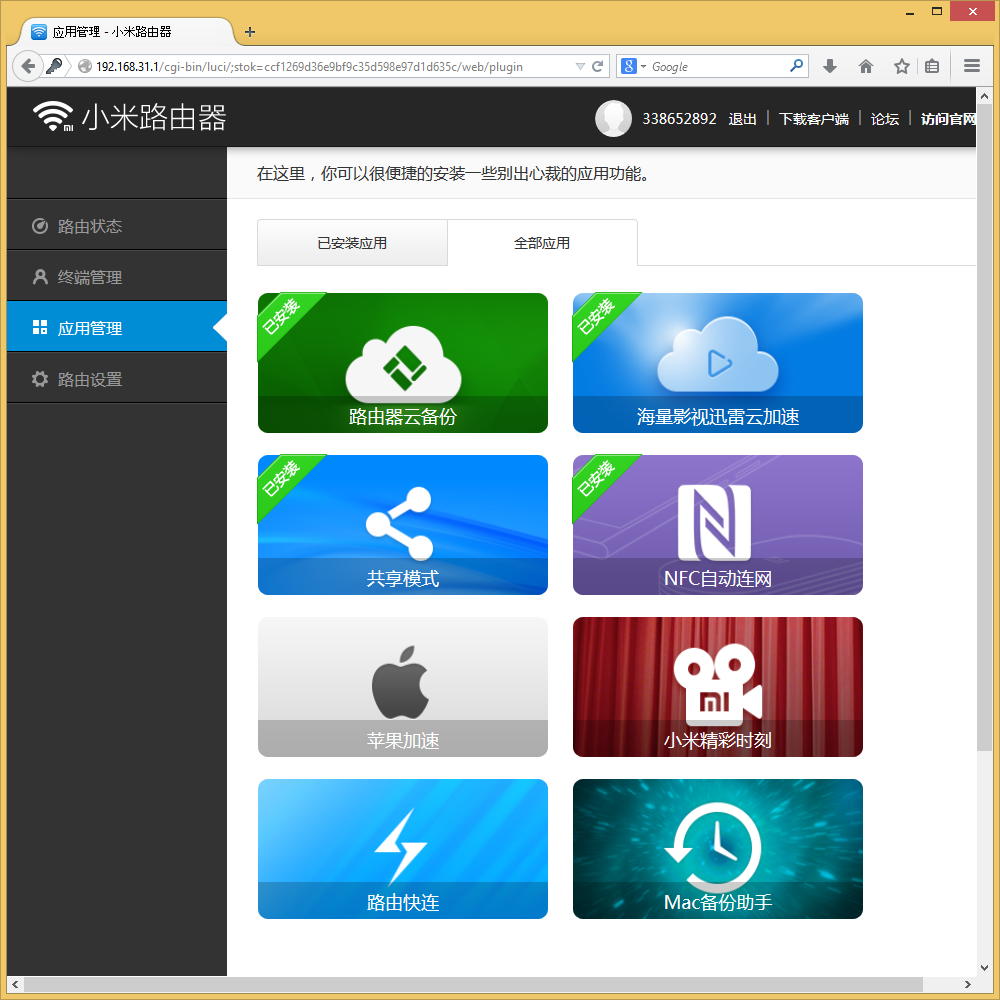Click the 小米路由器 logo
This screenshot has height=1000, width=1000.
pyautogui.click(x=129, y=117)
